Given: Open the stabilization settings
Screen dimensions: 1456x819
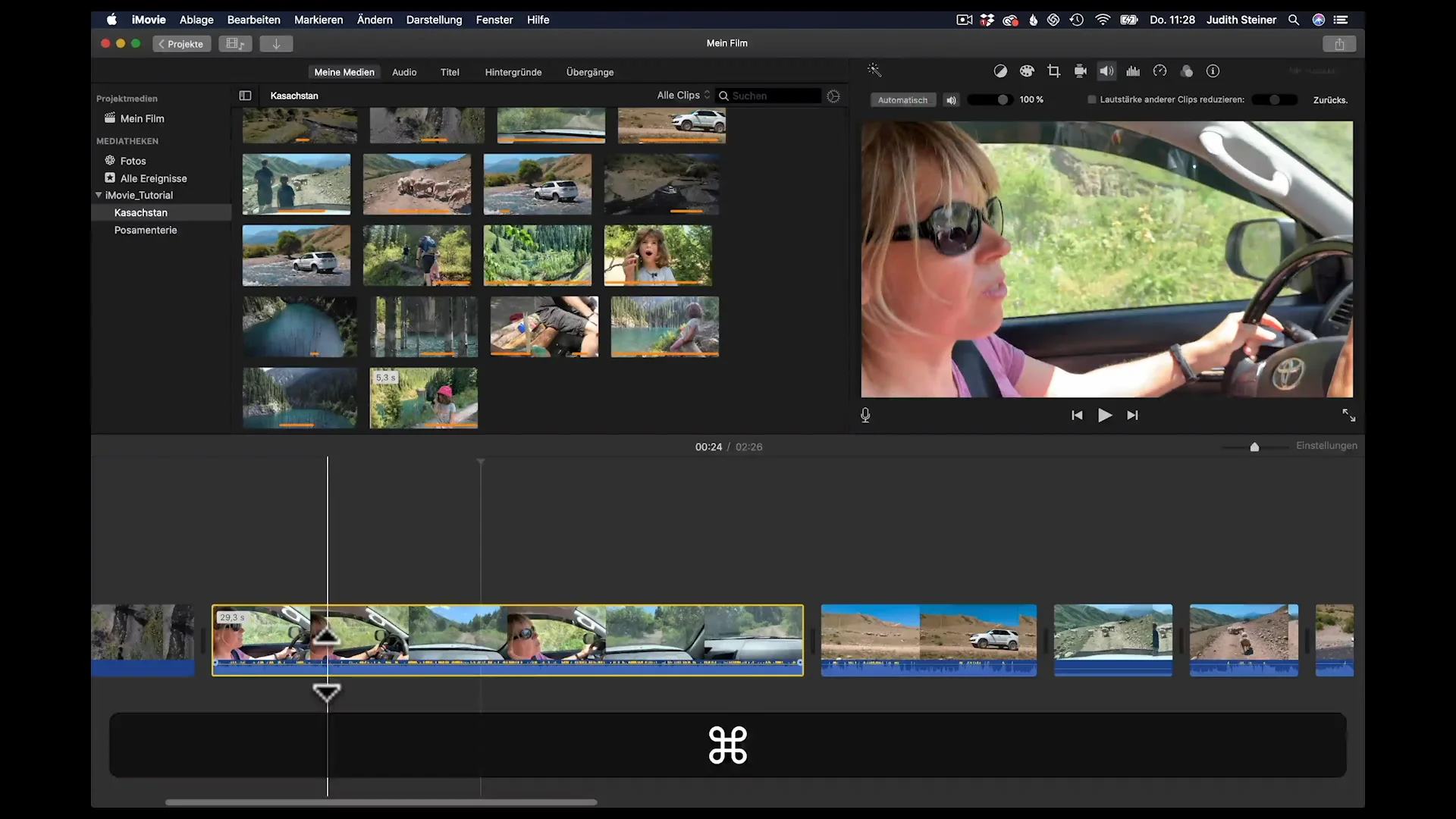Looking at the screenshot, I should coord(1080,71).
